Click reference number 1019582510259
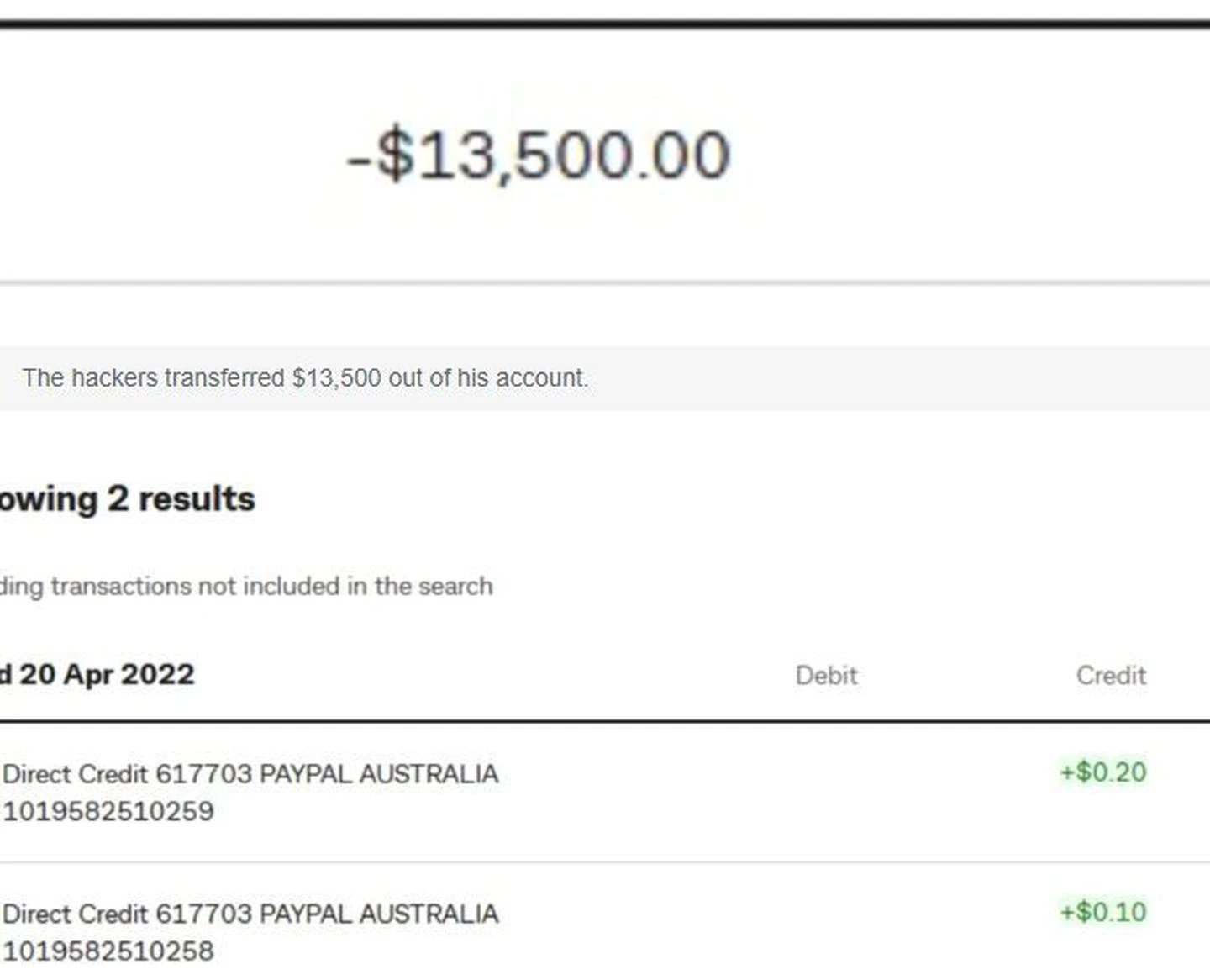 click(109, 812)
